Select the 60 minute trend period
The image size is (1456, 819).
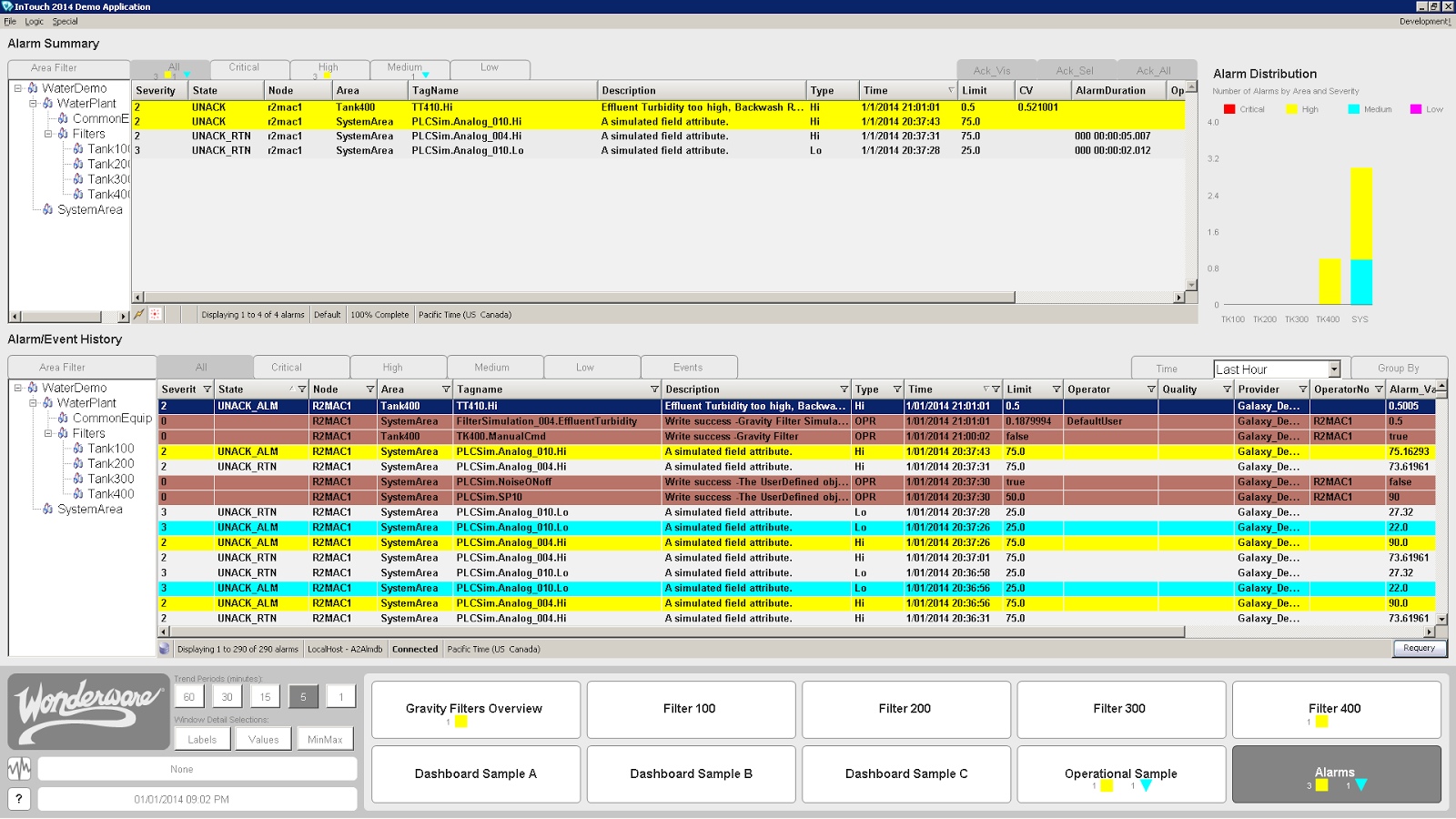click(189, 697)
